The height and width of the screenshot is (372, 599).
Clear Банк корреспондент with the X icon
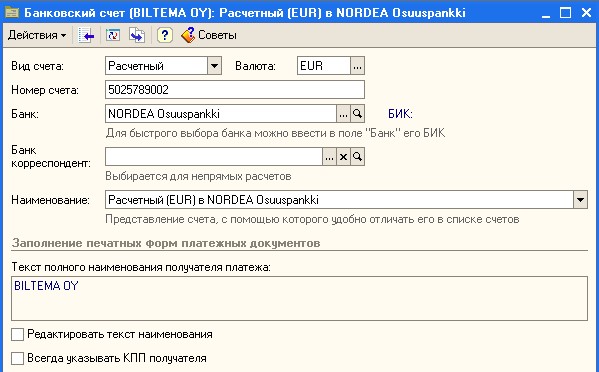click(343, 157)
